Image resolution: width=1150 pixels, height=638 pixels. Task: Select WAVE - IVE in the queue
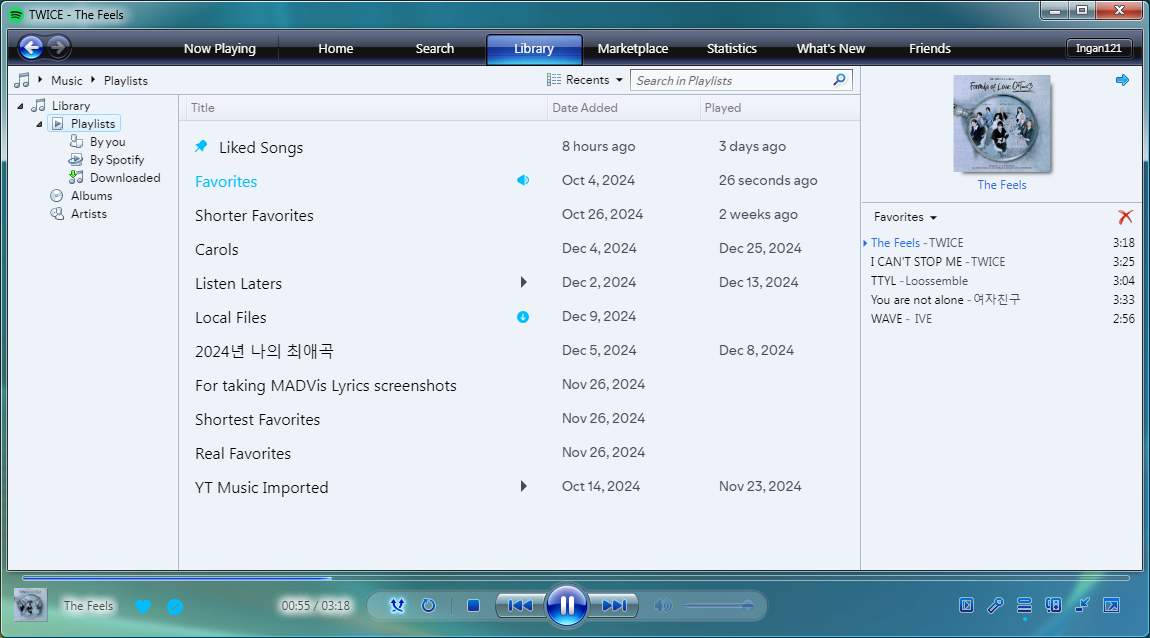[1002, 319]
